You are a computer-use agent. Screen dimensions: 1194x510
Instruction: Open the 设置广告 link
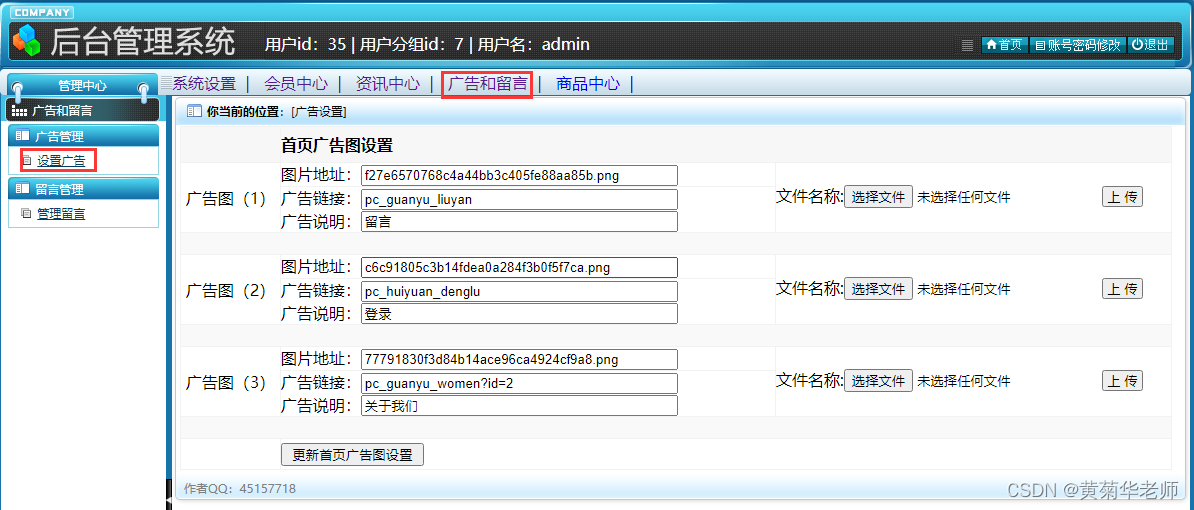pos(61,161)
